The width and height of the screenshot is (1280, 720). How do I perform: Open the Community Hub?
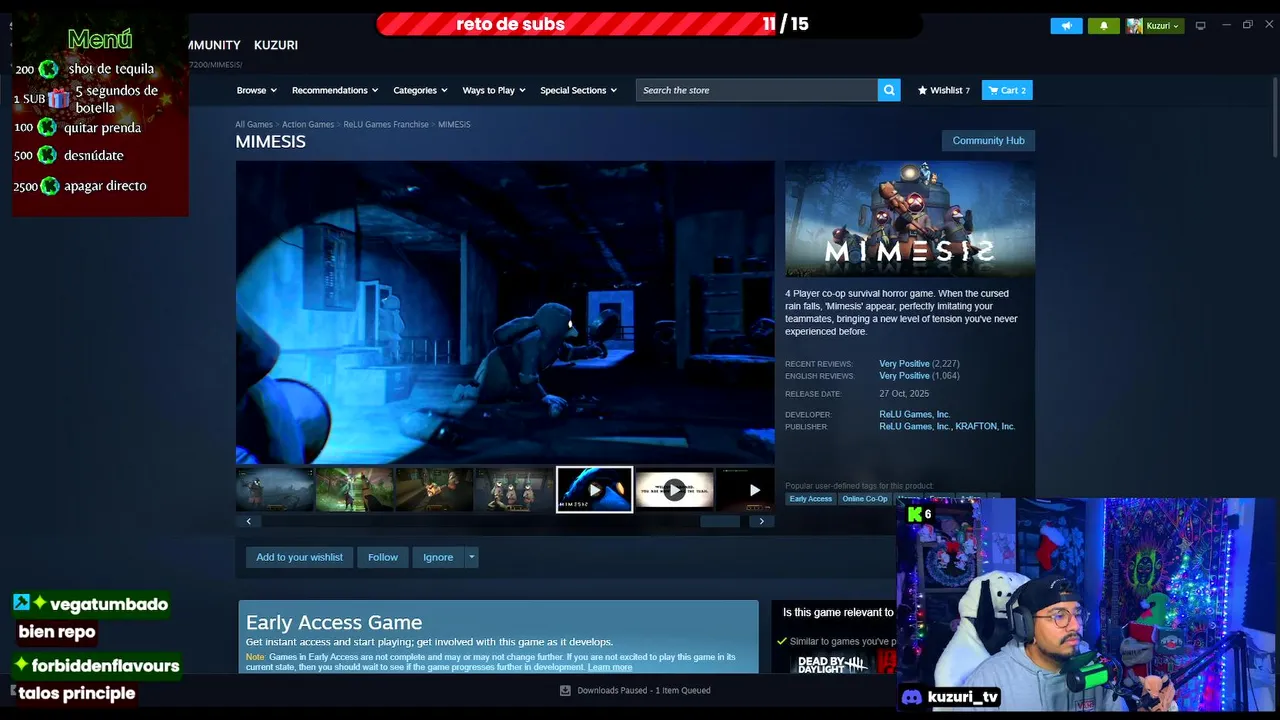coord(988,140)
